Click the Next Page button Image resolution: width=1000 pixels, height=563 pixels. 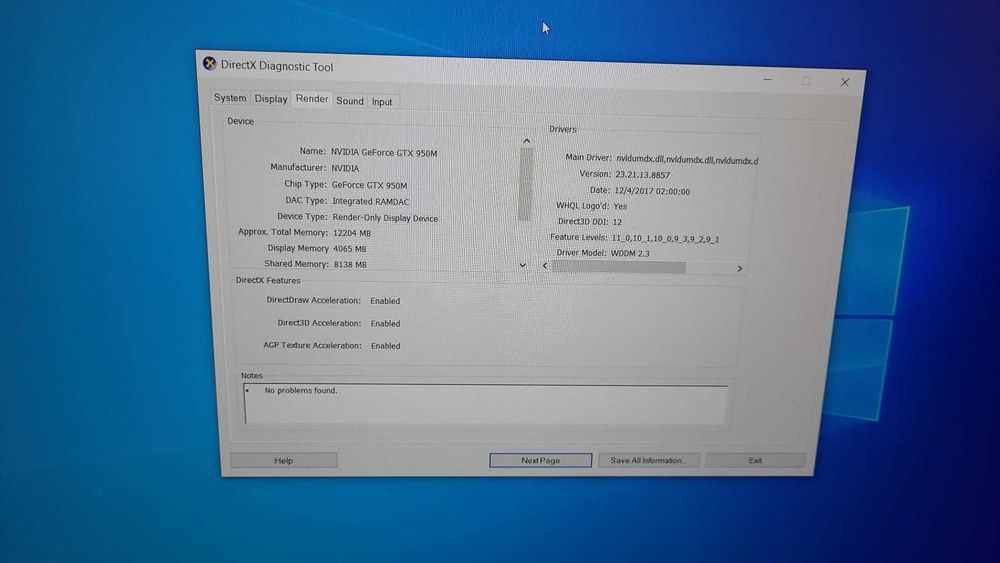(x=540, y=460)
